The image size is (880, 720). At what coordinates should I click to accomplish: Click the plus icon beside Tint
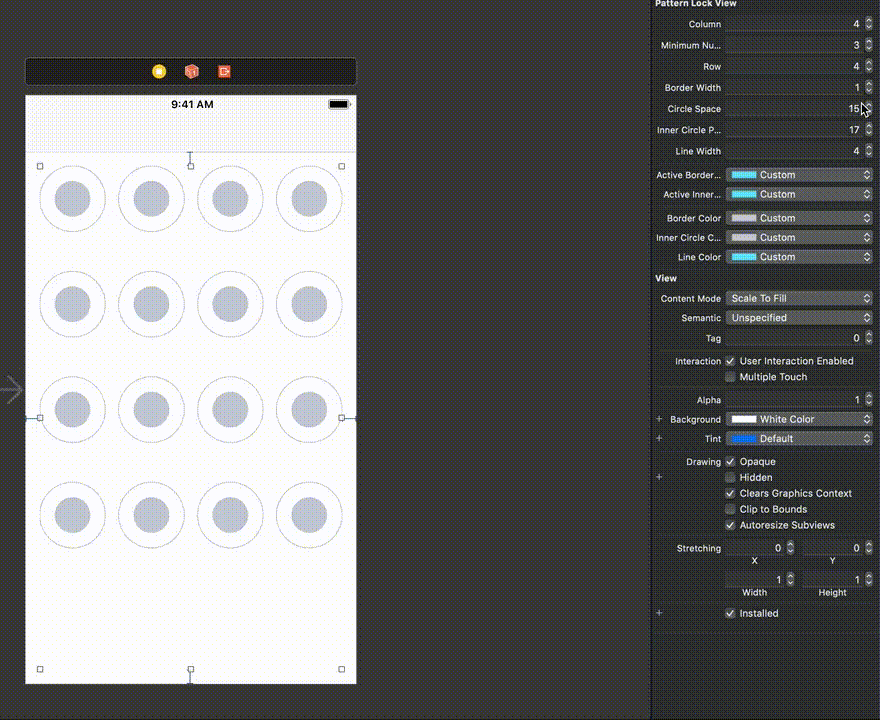tap(659, 438)
